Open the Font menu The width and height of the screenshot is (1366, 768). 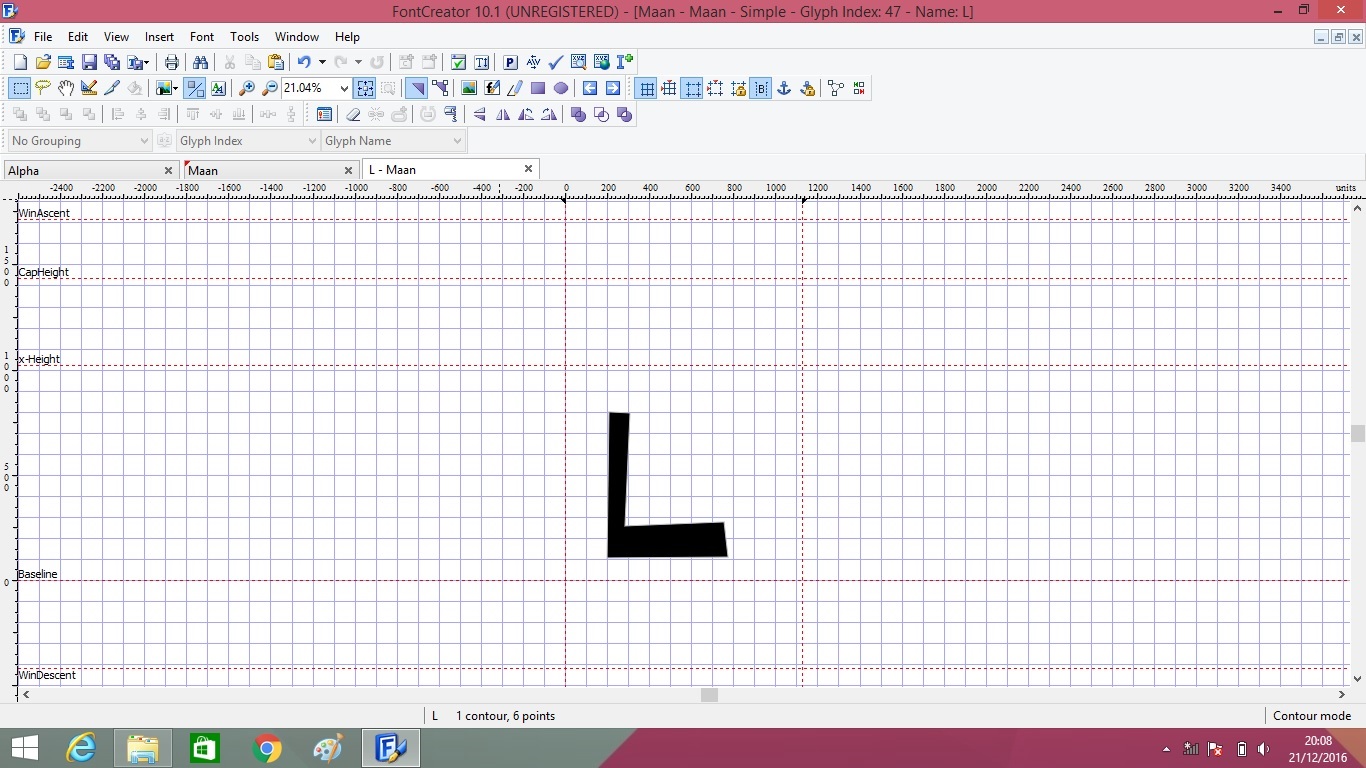tap(202, 37)
